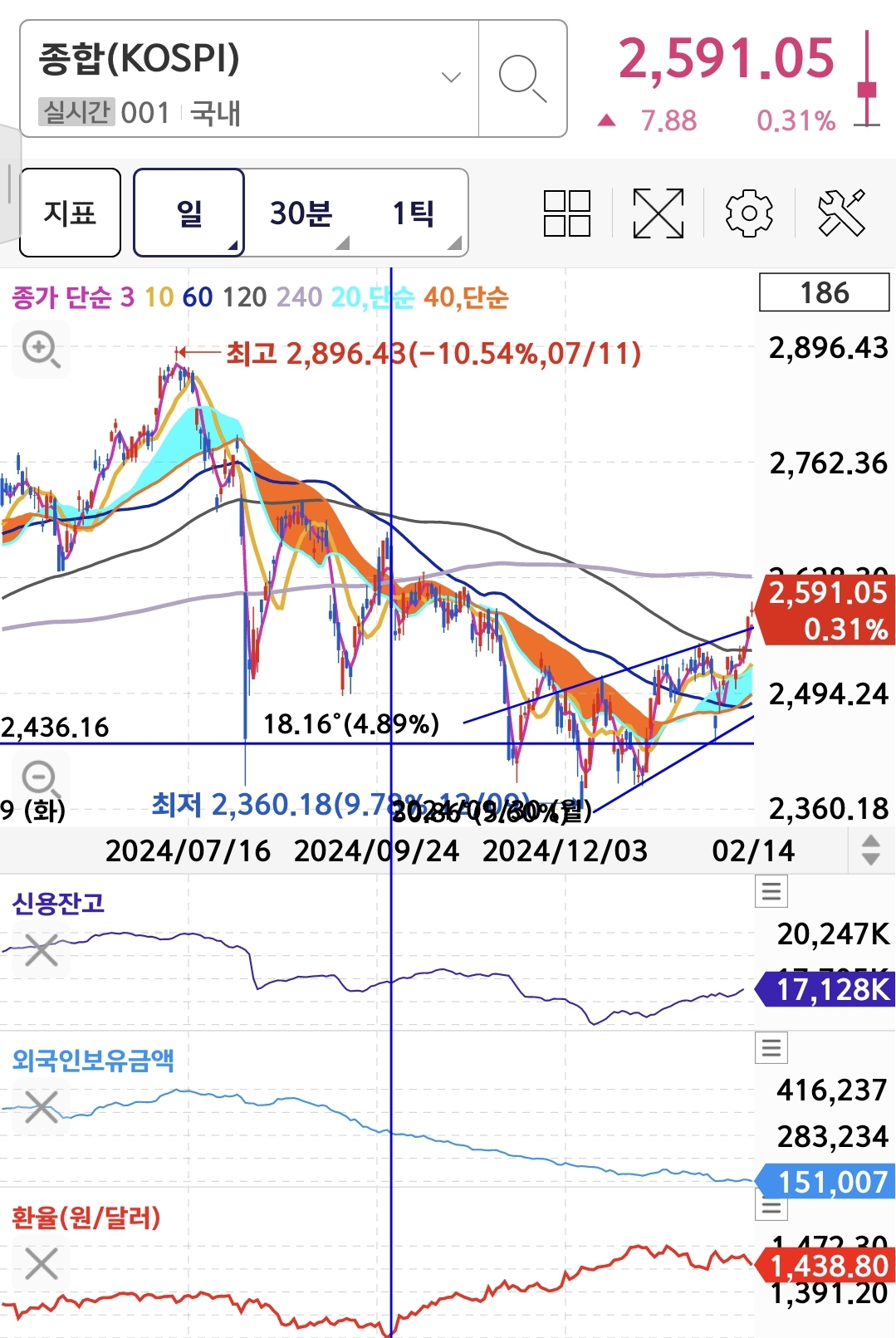The width and height of the screenshot is (896, 1338).
Task: Click the 실시간 realtime badge
Action: tap(76, 111)
